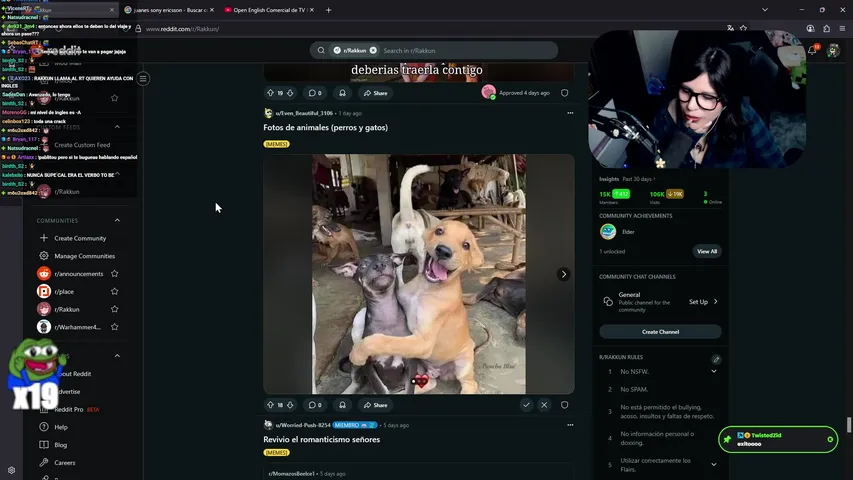The image size is (853, 480).
Task: Set Up the General chat channel
Action: click(x=703, y=301)
